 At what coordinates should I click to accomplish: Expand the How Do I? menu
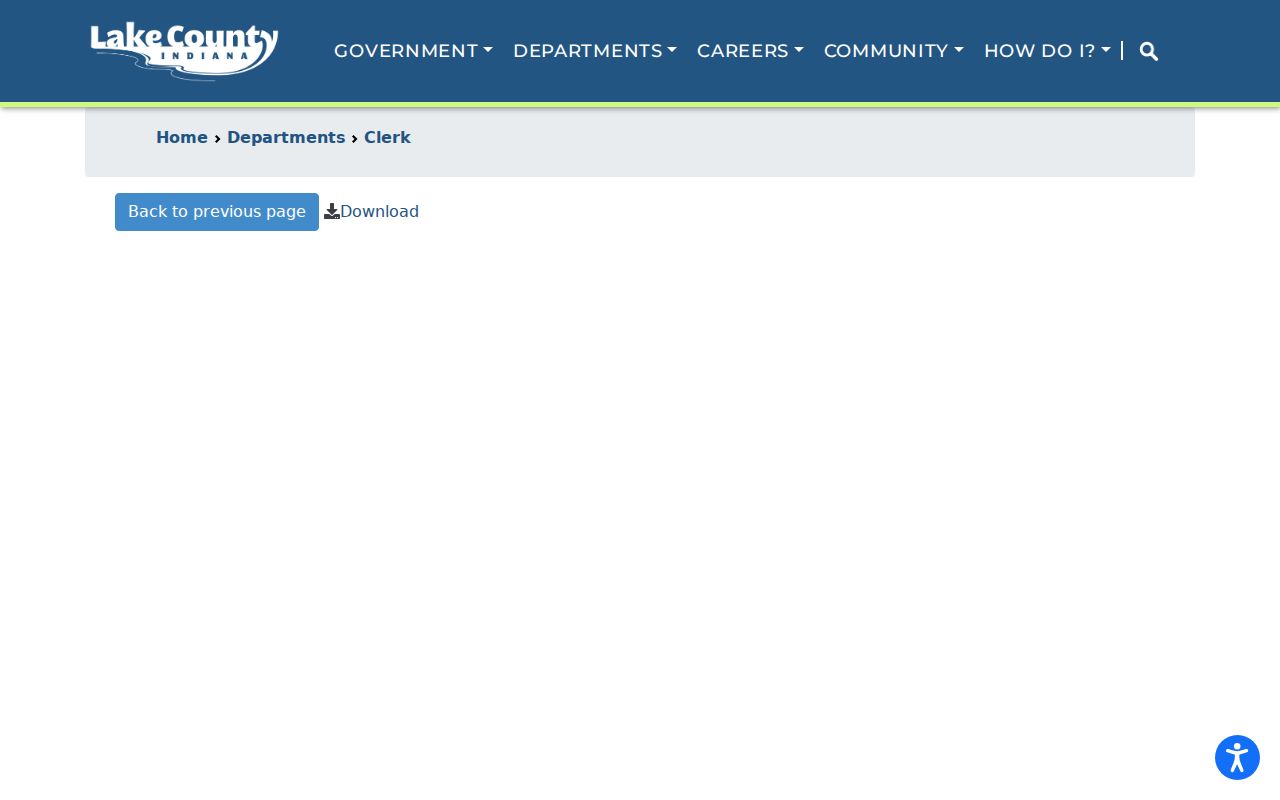(x=1047, y=51)
